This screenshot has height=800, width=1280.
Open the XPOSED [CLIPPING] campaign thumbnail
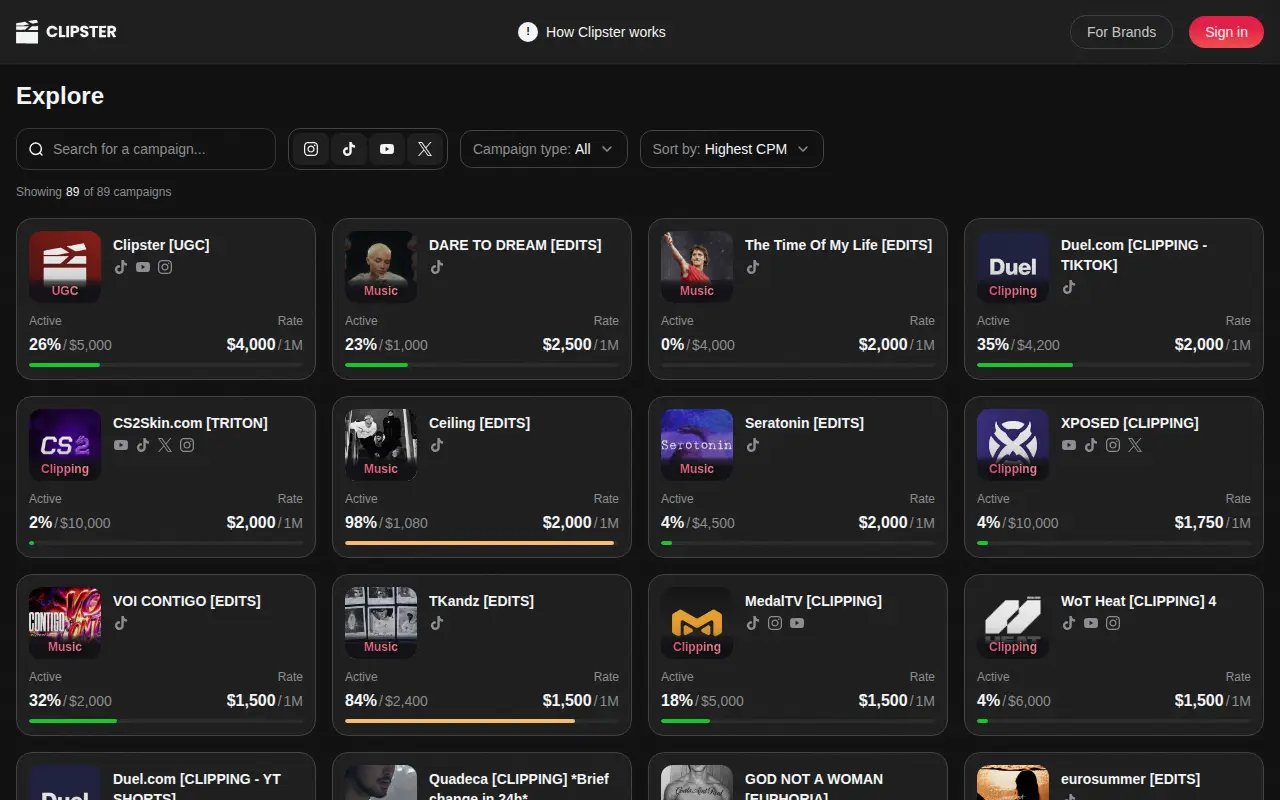pyautogui.click(x=1013, y=445)
